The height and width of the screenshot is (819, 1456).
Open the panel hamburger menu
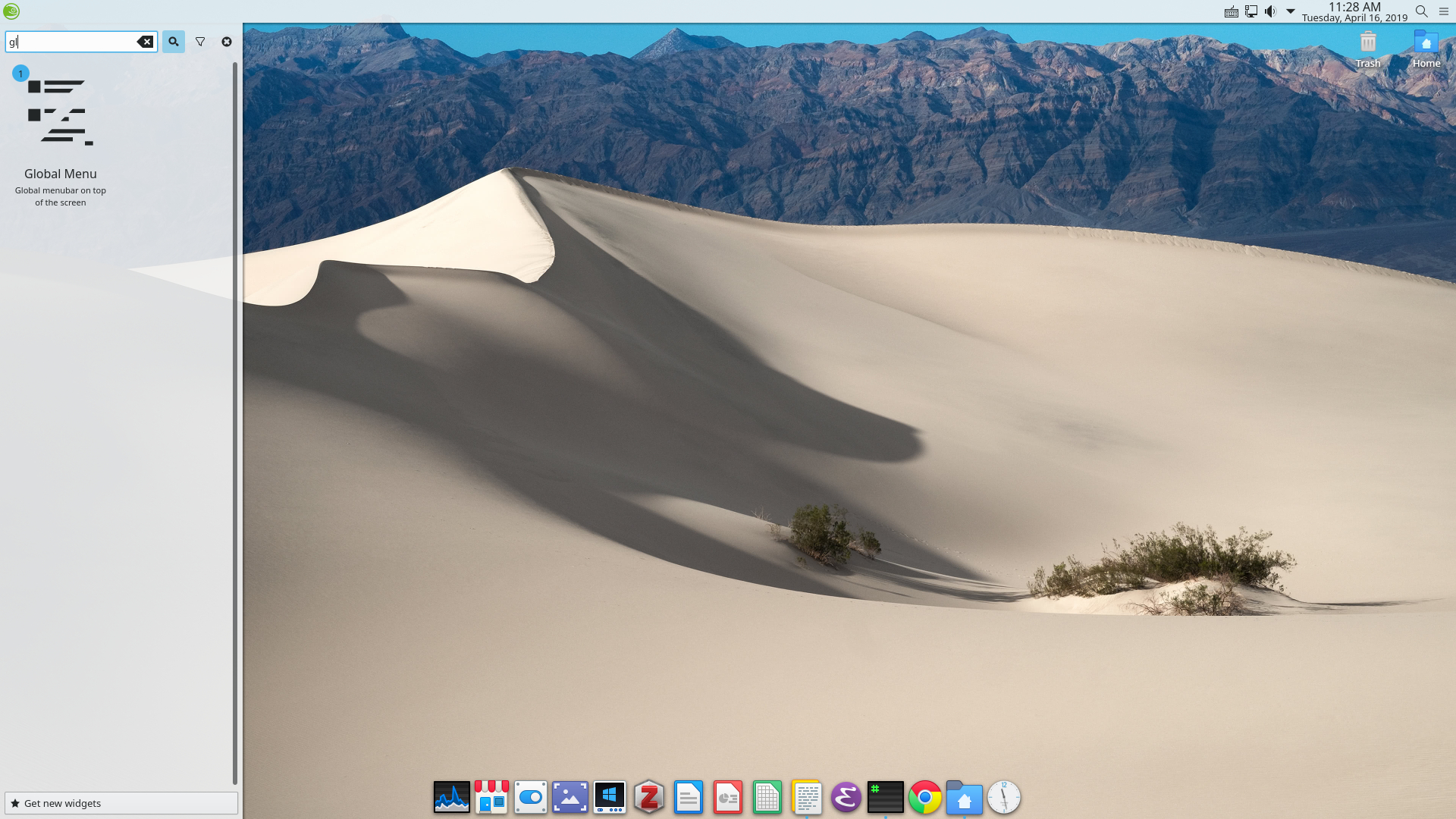[1444, 11]
